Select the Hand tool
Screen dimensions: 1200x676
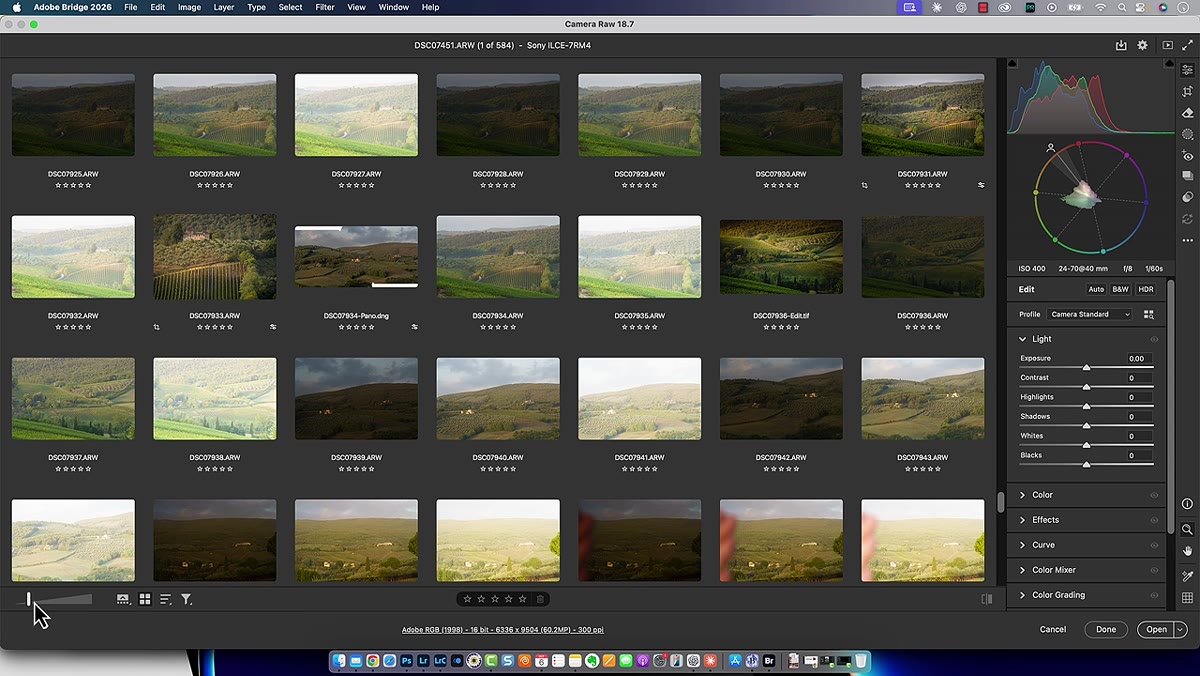(1188, 551)
